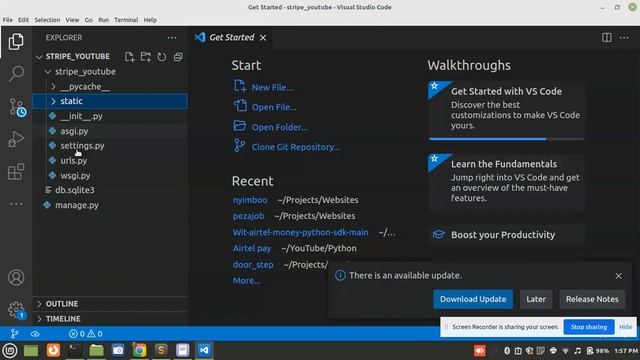
Task: Open the Wi-Fi network tray icon
Action: pyautogui.click(x=565, y=351)
